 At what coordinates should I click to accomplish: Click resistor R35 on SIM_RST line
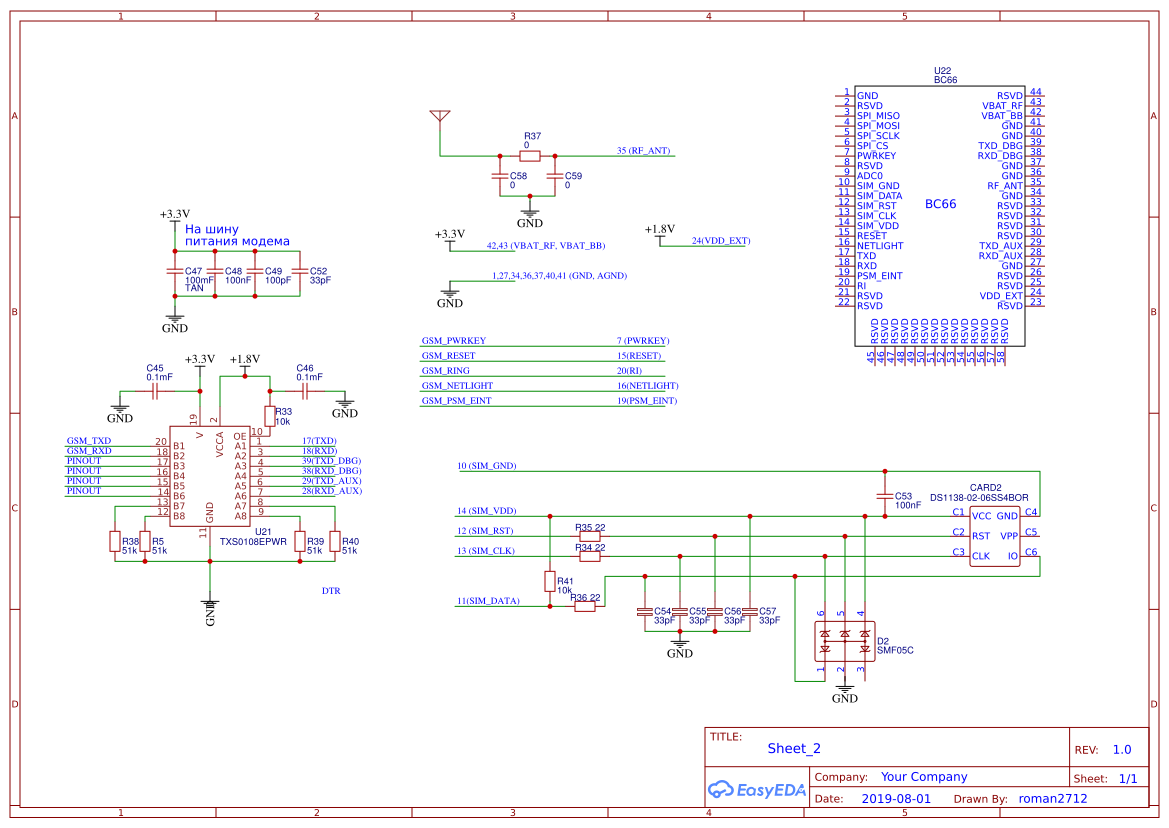coord(590,536)
